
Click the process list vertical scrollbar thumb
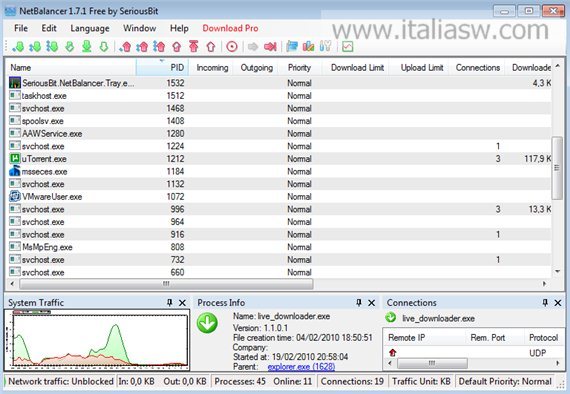tap(557, 168)
